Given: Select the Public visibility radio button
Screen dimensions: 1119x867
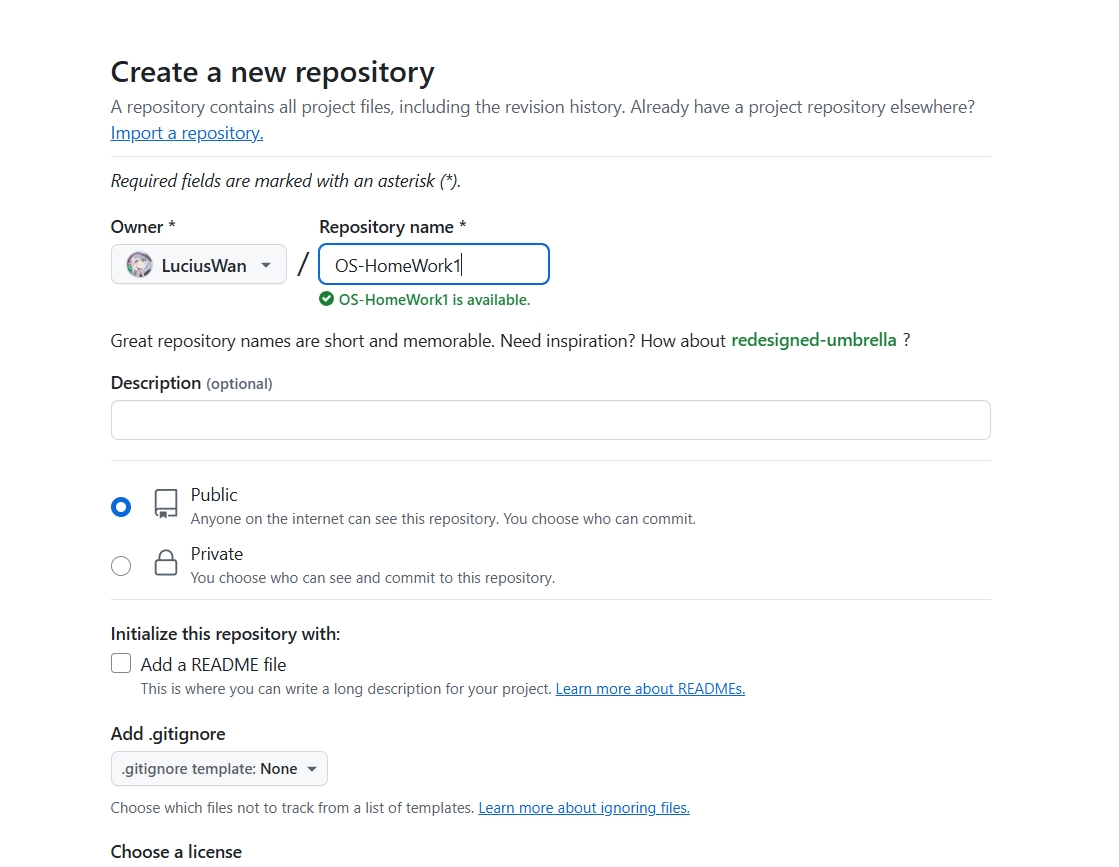Looking at the screenshot, I should [121, 507].
